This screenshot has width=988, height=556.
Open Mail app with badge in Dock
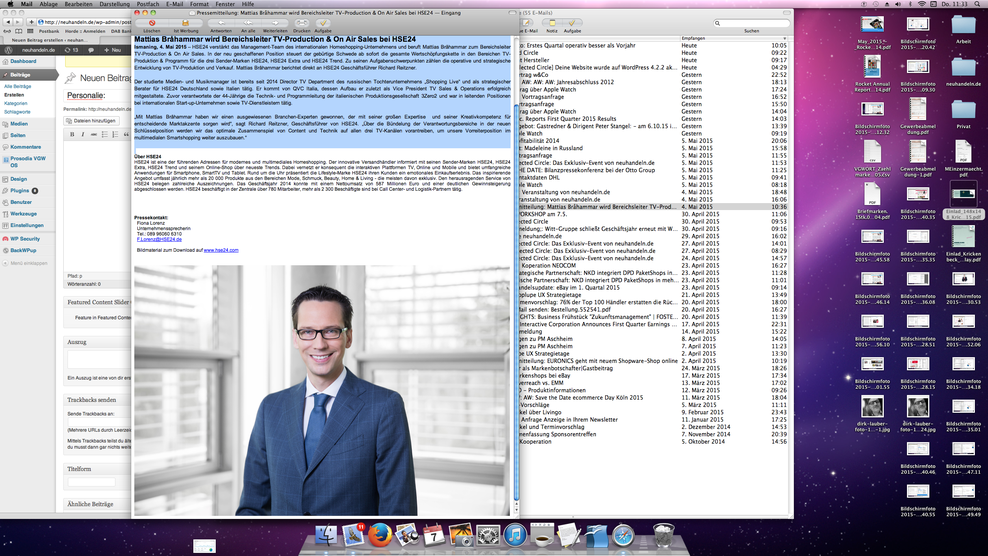353,535
